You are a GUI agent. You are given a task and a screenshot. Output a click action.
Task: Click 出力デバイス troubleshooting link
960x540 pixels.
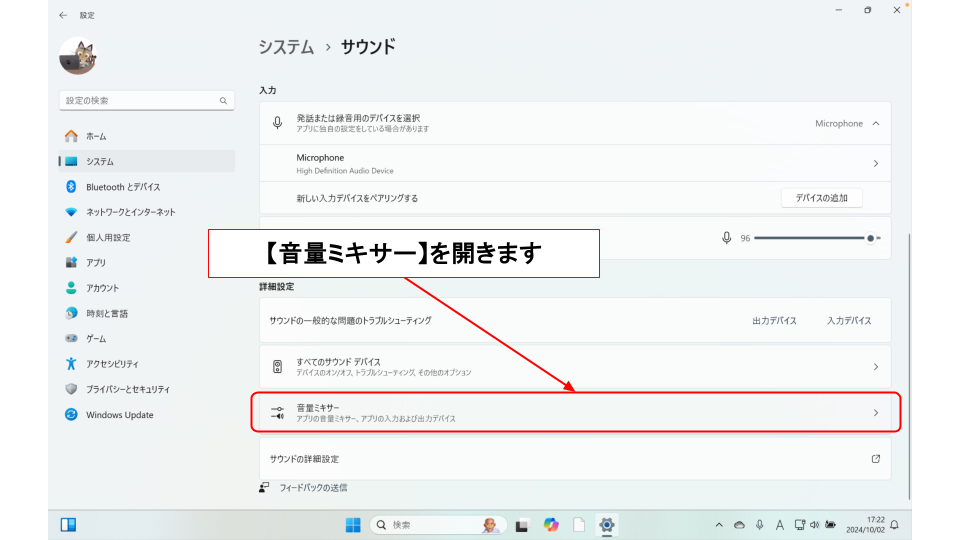point(774,321)
